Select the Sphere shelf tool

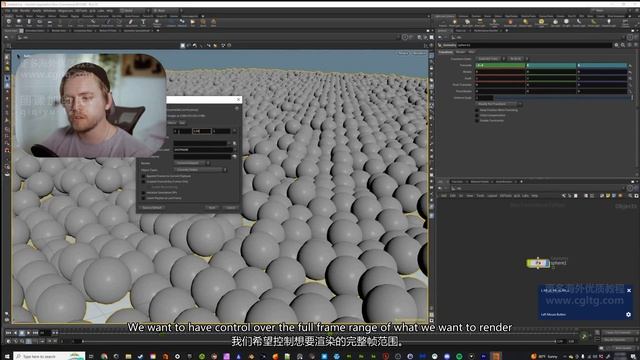click(19, 22)
